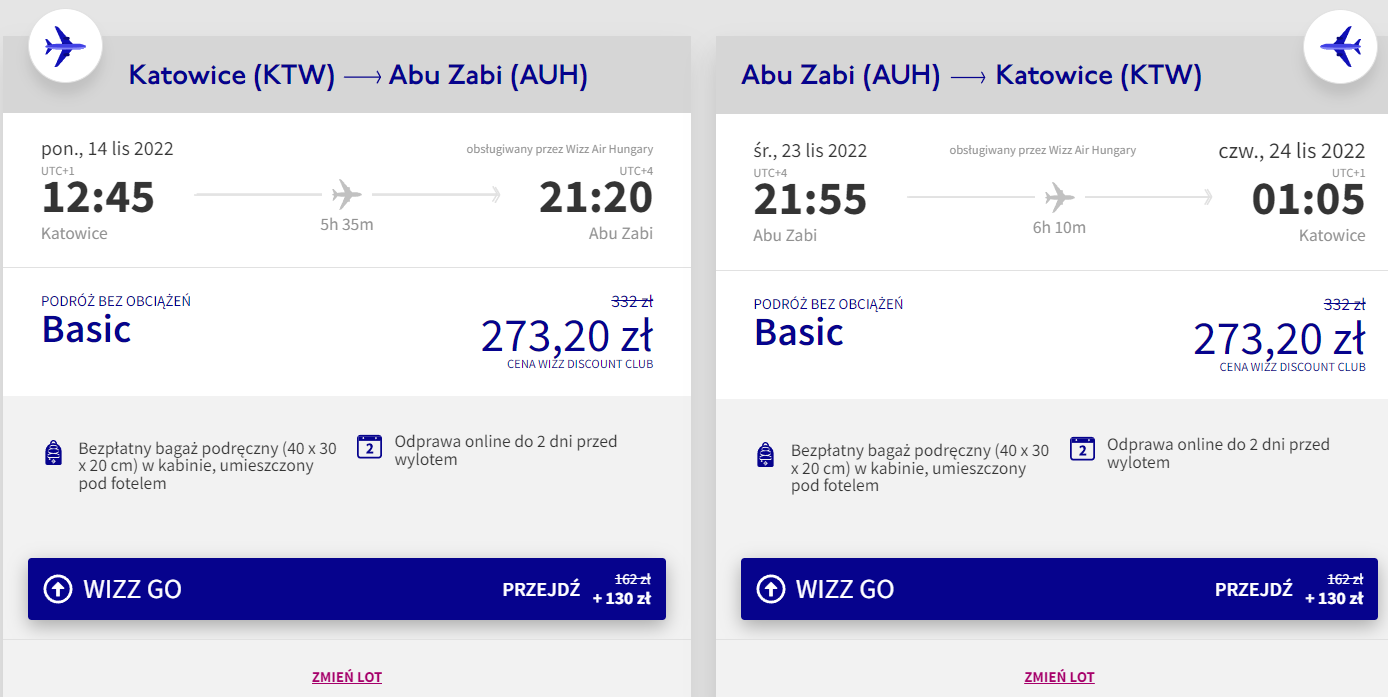The image size is (1388, 697).
Task: Click the backpack icon on Abu Zabi departure card
Action: coord(767,456)
